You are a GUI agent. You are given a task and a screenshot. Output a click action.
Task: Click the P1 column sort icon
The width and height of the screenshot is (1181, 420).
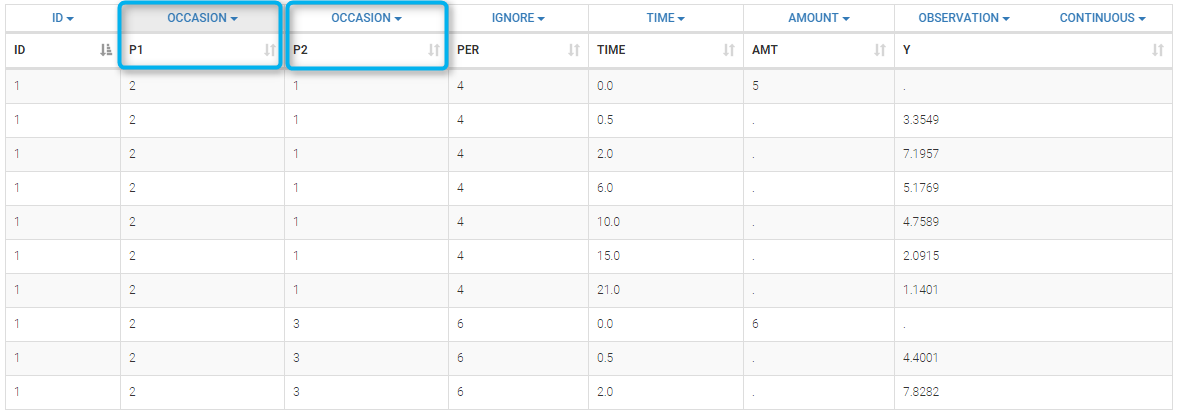point(268,50)
